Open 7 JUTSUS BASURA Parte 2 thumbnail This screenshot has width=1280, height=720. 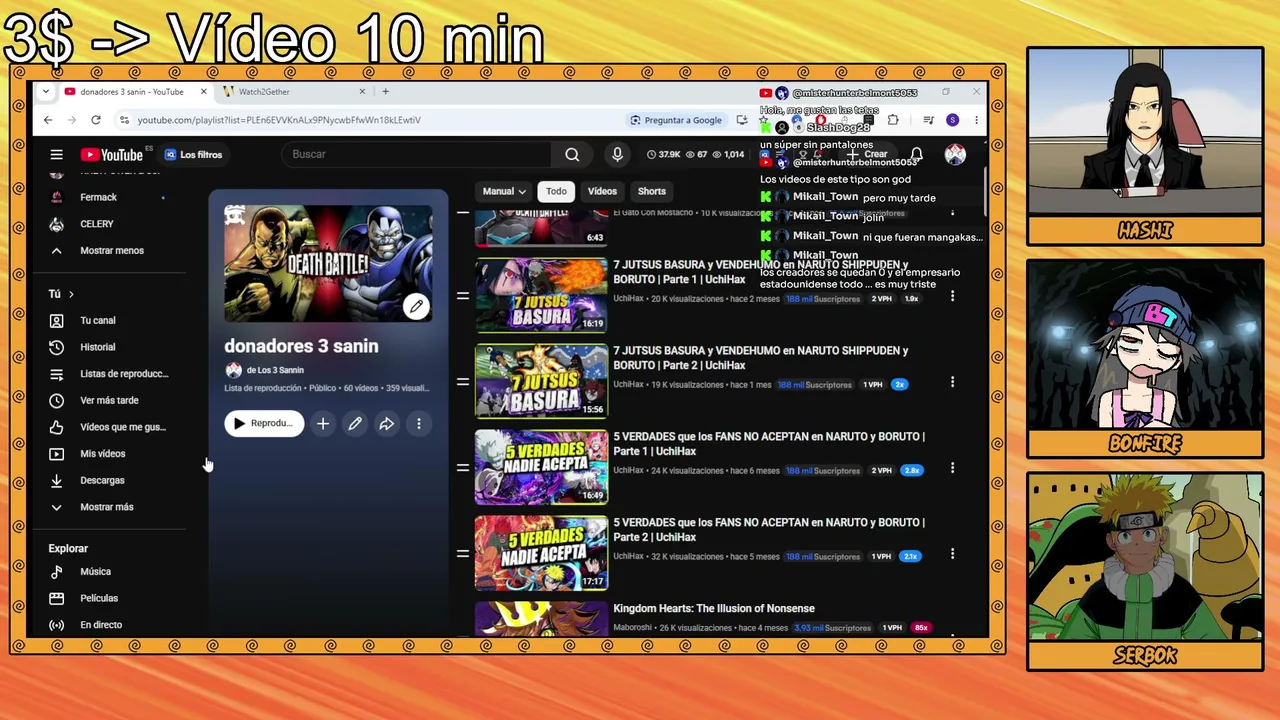click(x=541, y=381)
